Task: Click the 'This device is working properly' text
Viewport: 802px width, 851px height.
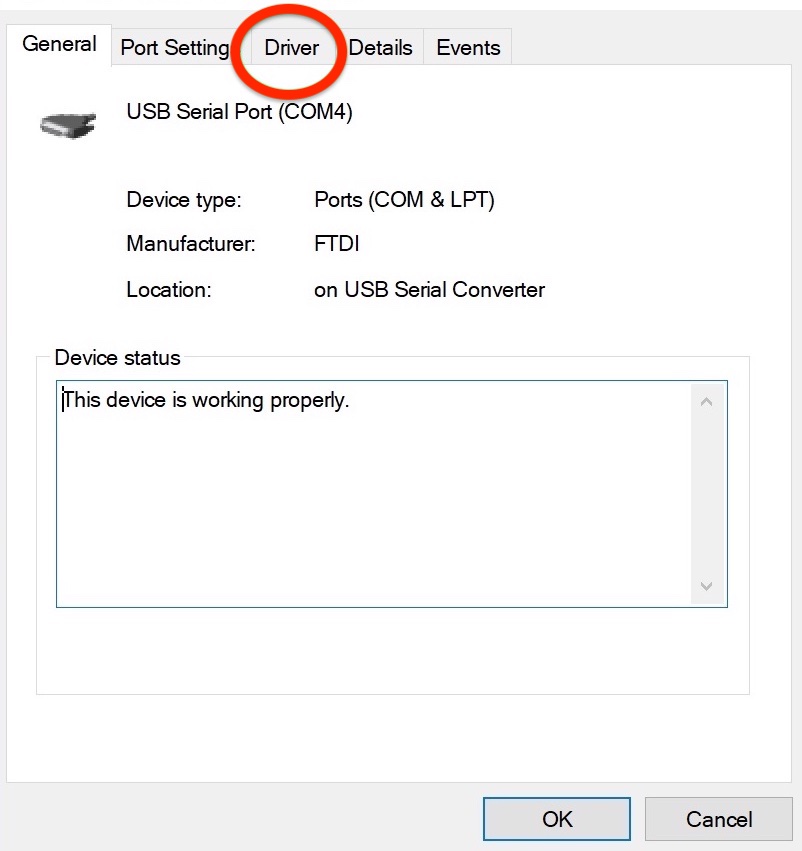Action: click(x=206, y=401)
